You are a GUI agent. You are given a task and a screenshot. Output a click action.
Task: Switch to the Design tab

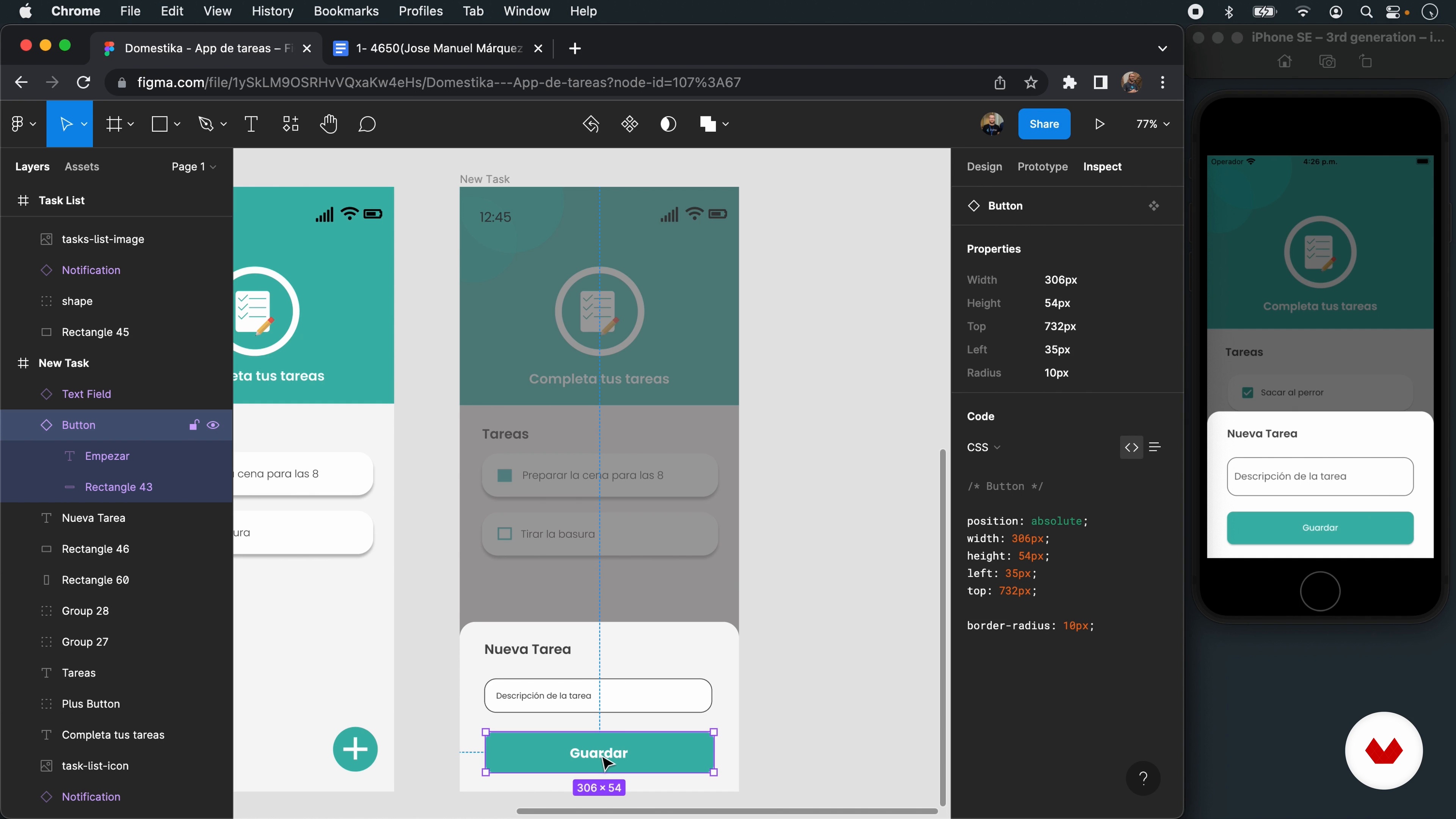(984, 167)
